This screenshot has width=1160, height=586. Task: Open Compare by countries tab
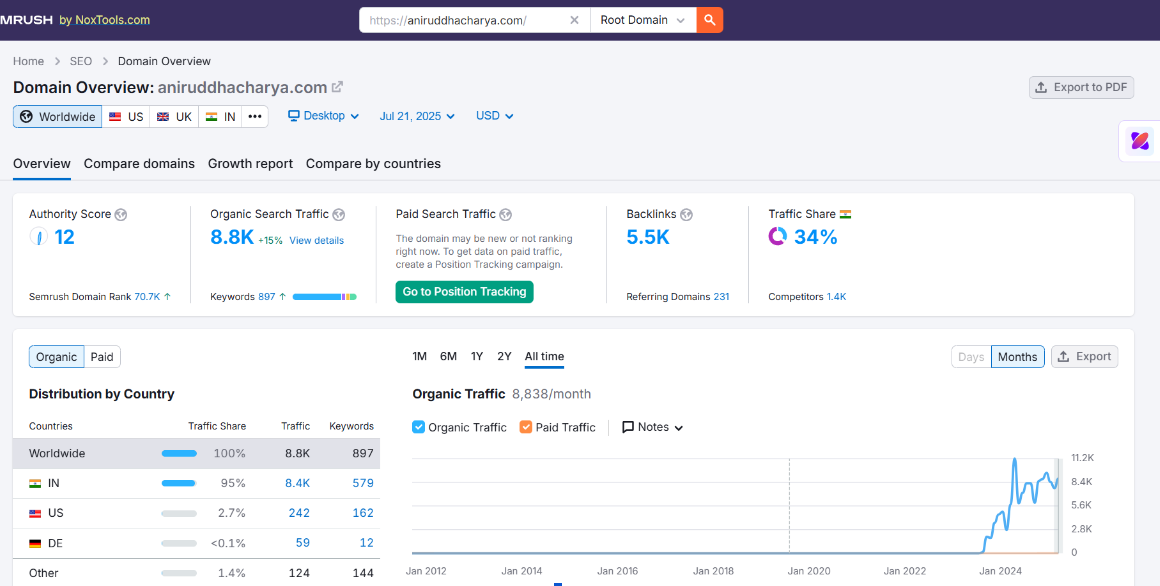click(374, 164)
